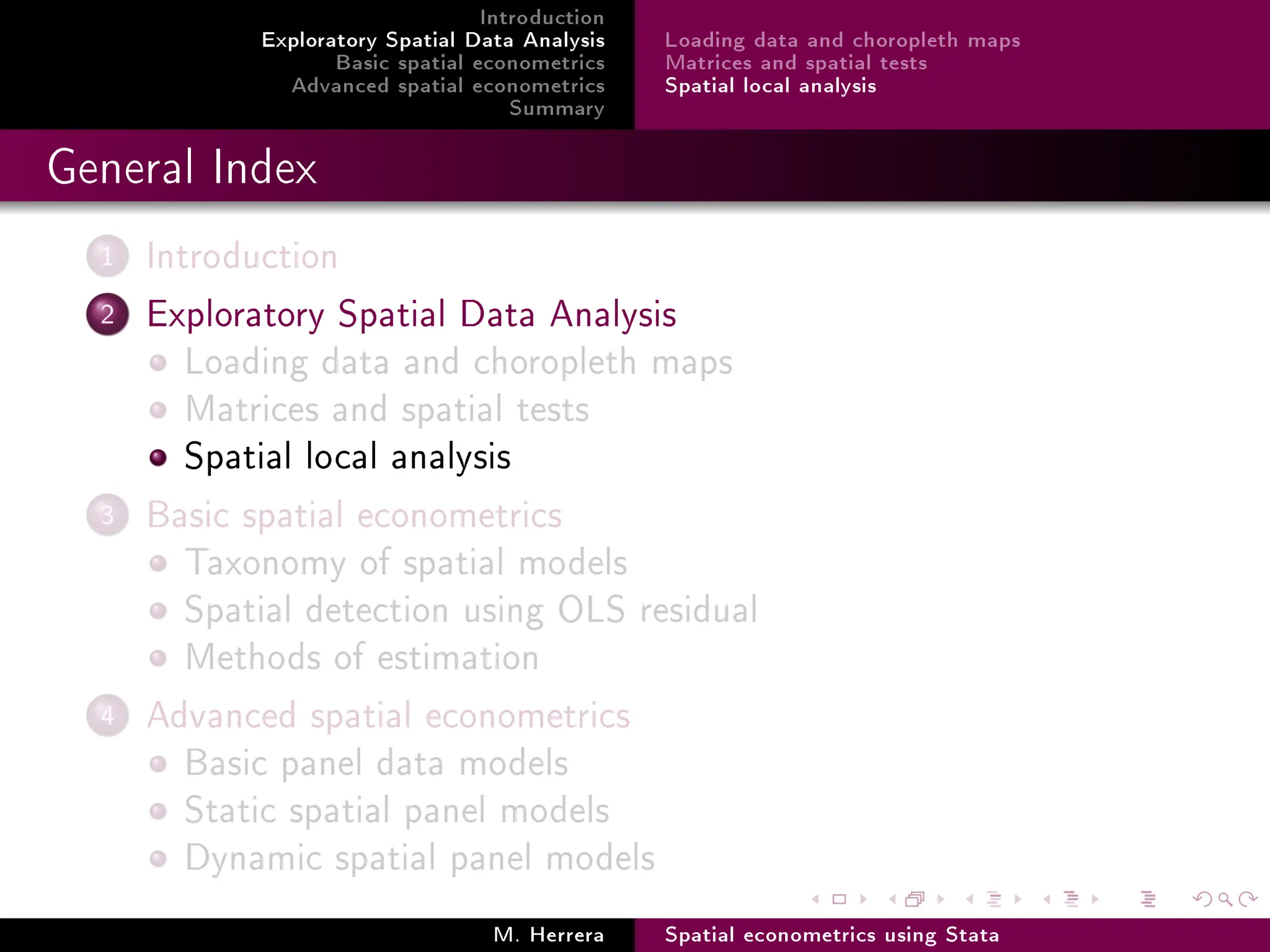Image resolution: width=1270 pixels, height=952 pixels.
Task: Go to previous subsection arrow
Action: coord(969,899)
